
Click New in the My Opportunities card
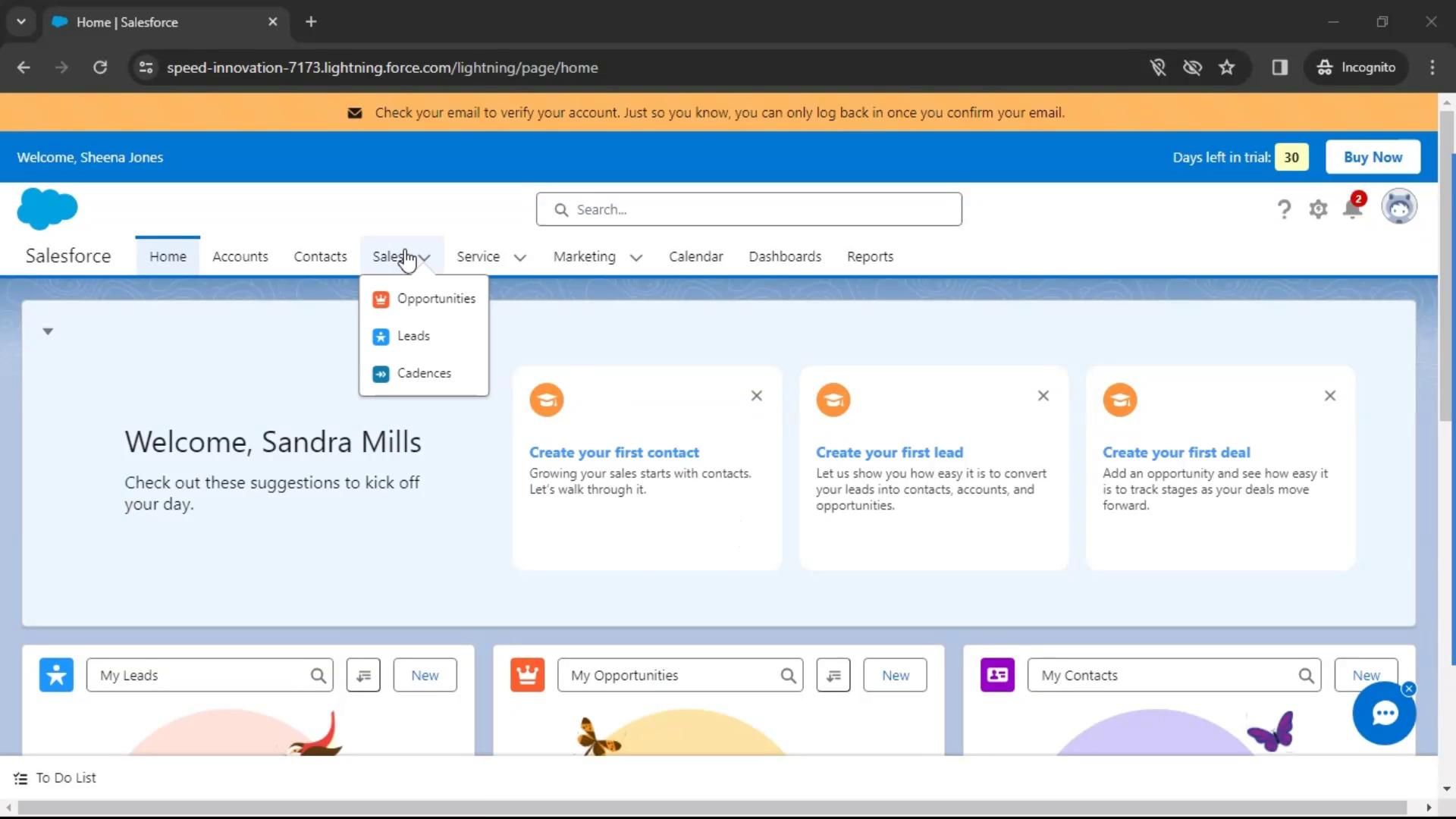point(895,675)
